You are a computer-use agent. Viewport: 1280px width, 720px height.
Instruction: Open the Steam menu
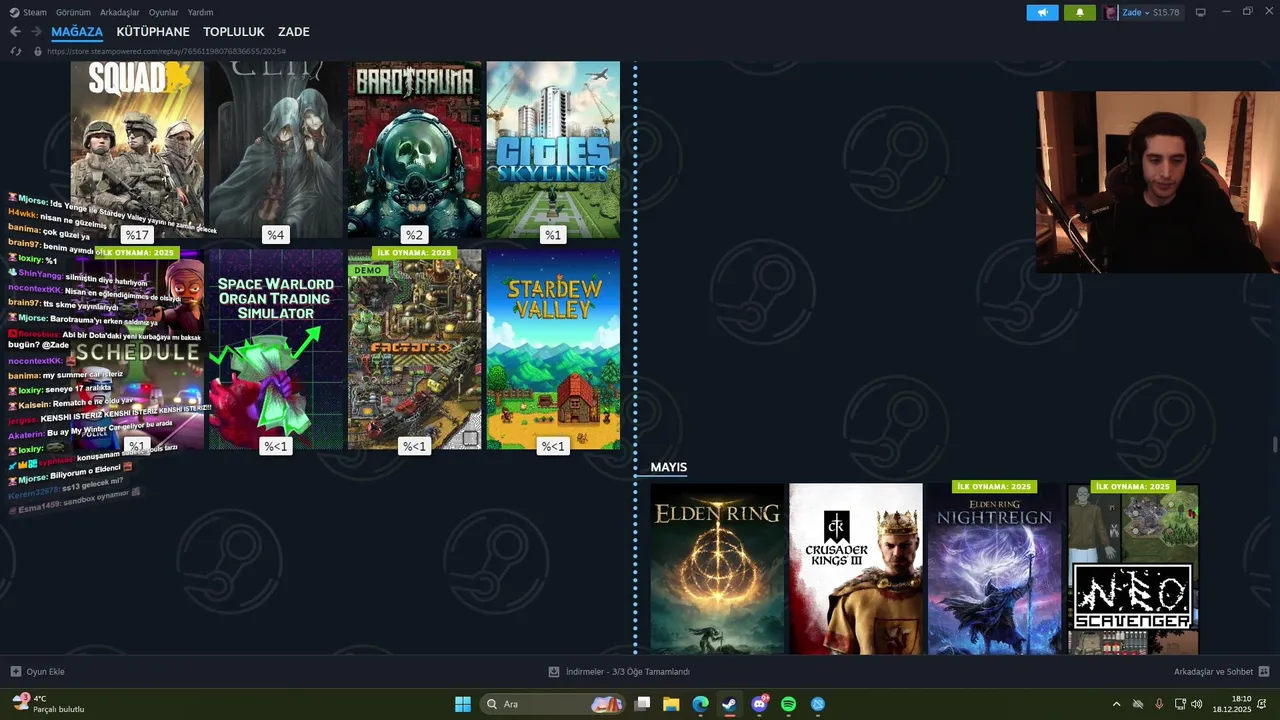pyautogui.click(x=35, y=12)
